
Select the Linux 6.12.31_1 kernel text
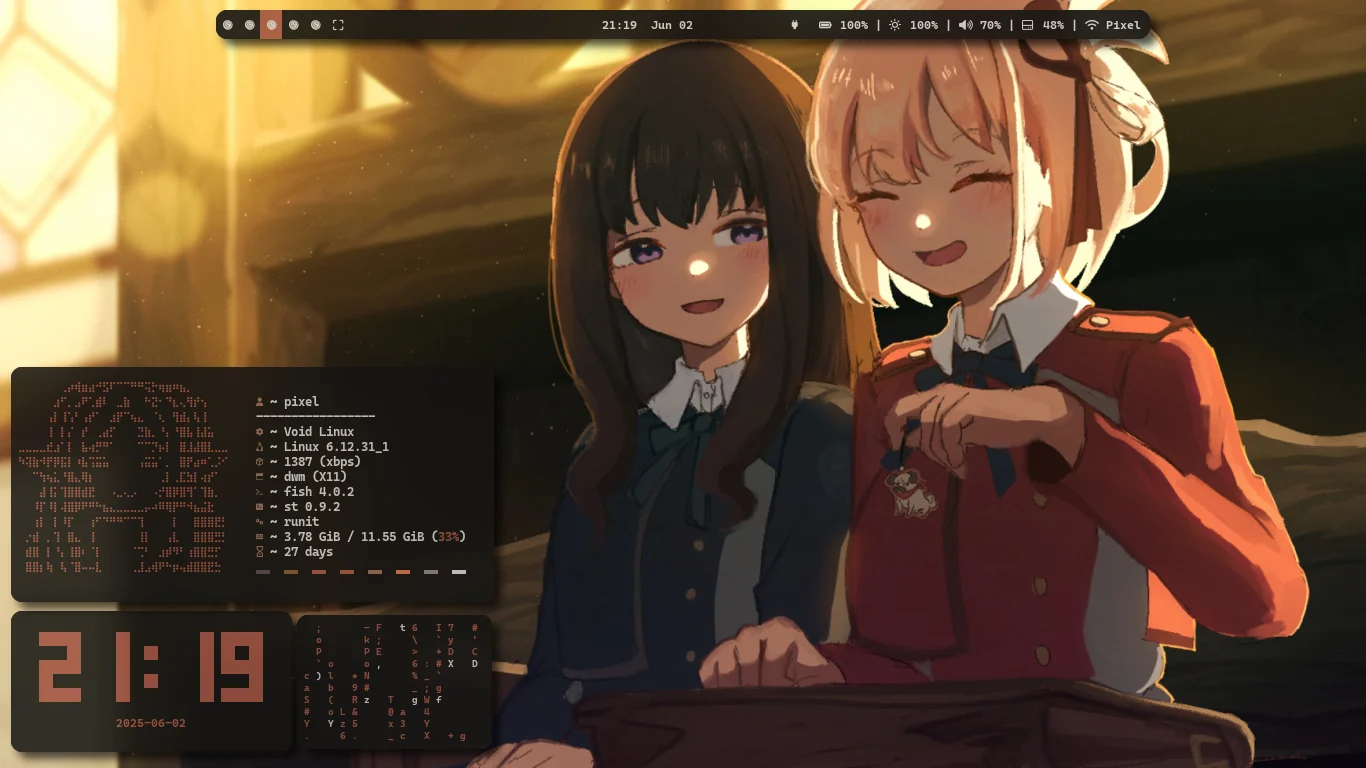(x=336, y=447)
